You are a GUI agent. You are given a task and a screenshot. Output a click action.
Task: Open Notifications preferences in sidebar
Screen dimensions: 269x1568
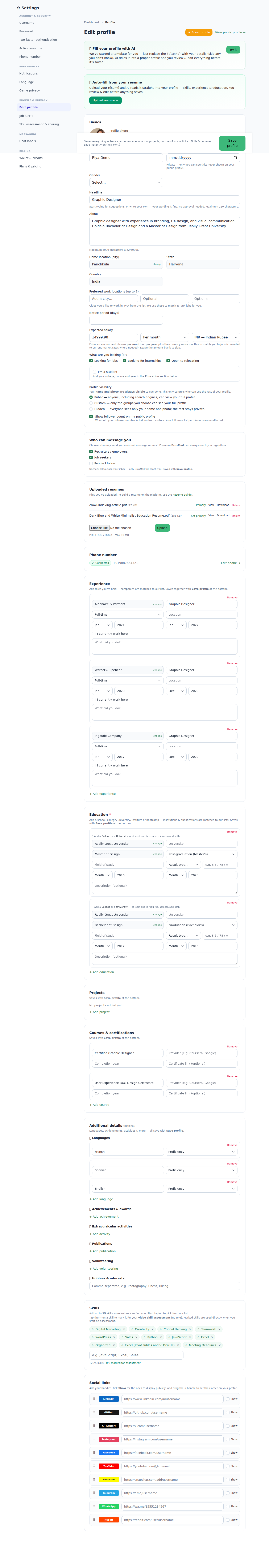click(x=29, y=74)
